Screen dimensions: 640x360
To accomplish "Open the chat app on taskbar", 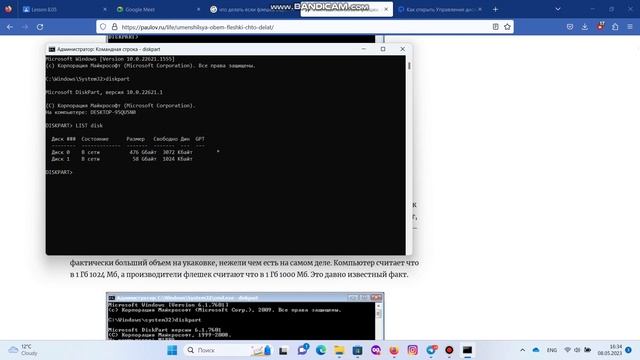I will [x=302, y=350].
